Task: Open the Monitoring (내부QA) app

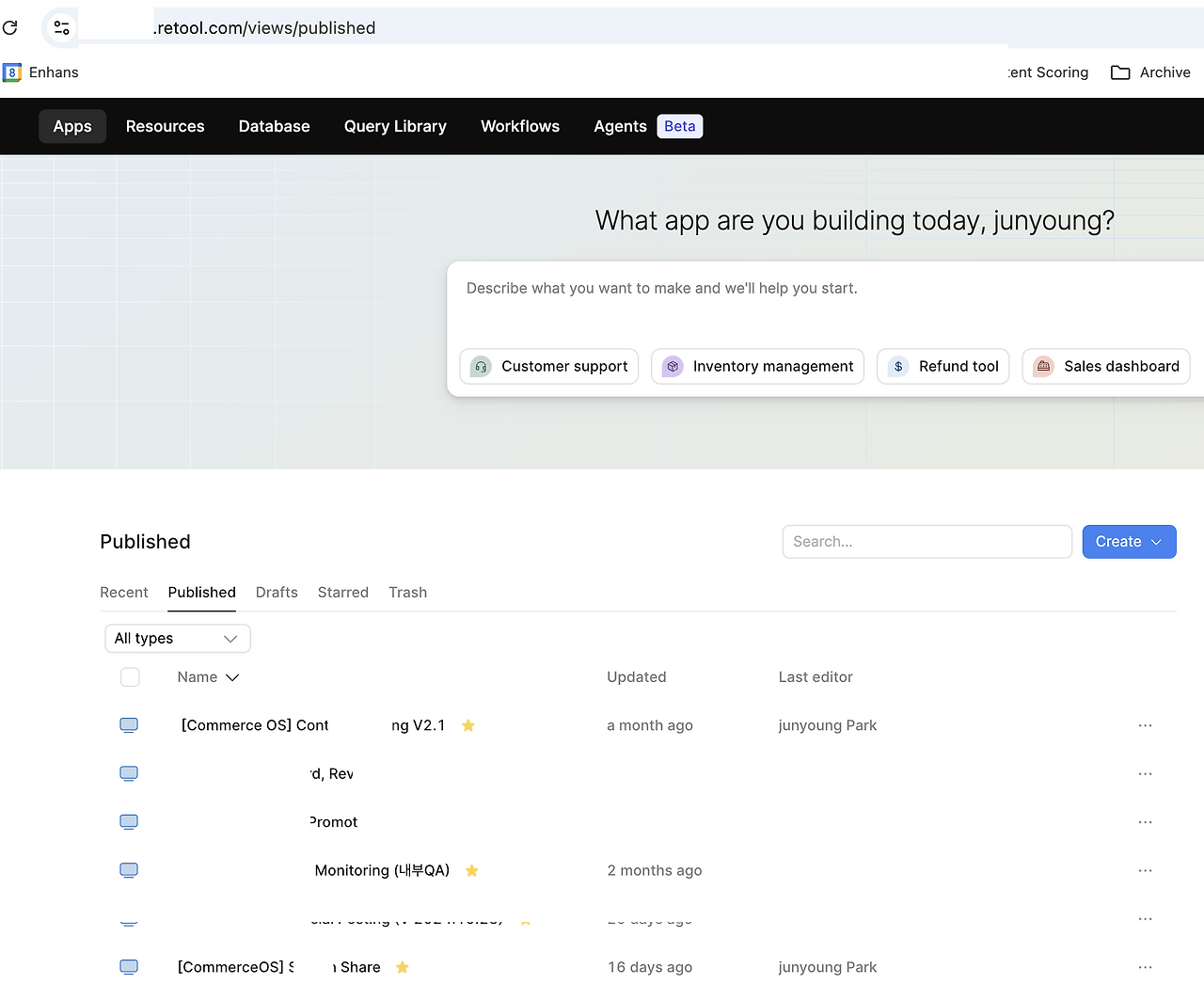Action: click(x=382, y=870)
